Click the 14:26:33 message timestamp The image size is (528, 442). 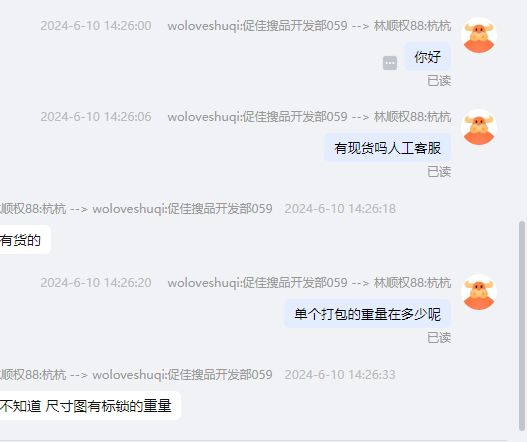tap(340, 375)
